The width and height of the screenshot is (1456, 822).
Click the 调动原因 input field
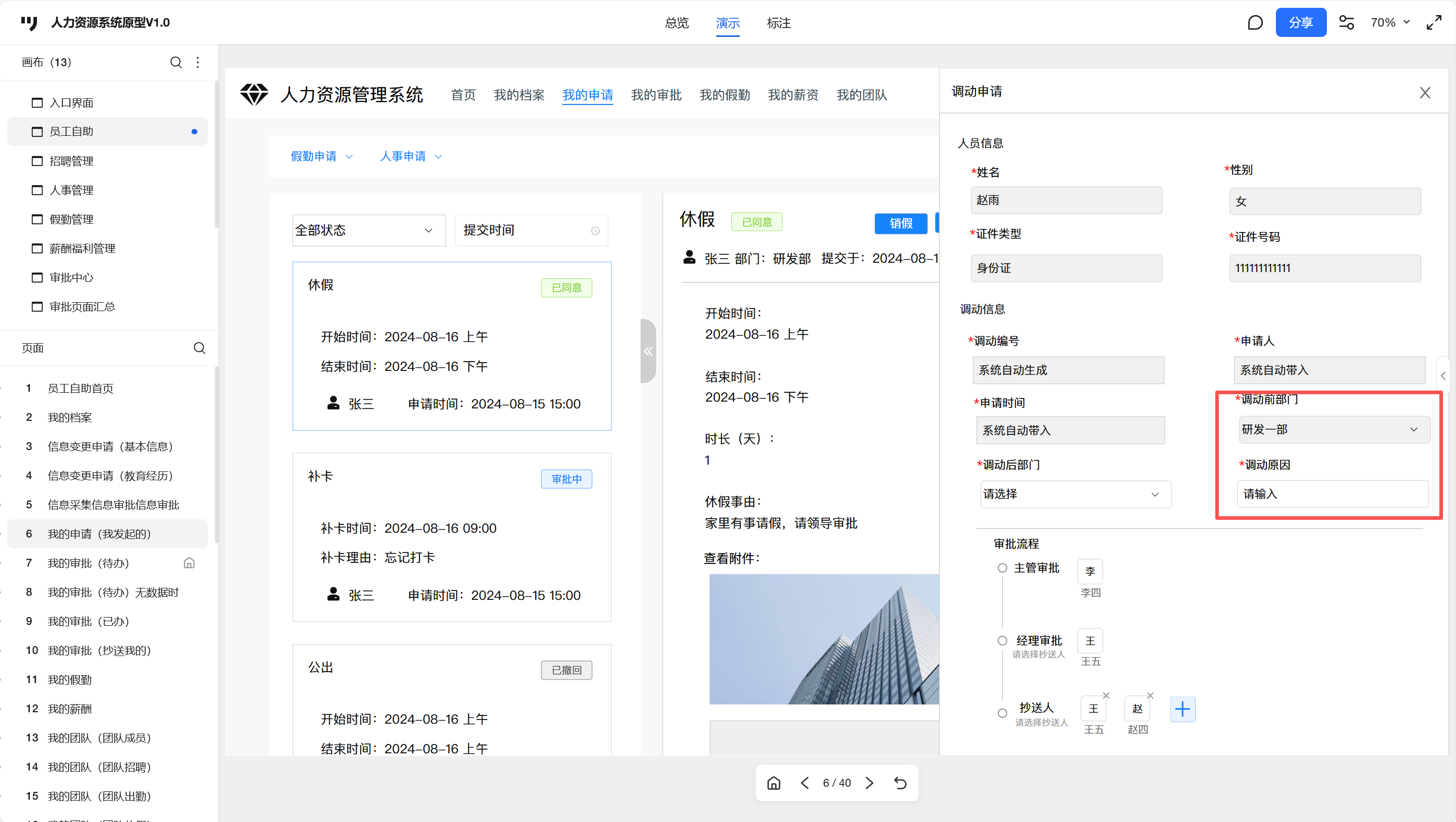click(1332, 494)
